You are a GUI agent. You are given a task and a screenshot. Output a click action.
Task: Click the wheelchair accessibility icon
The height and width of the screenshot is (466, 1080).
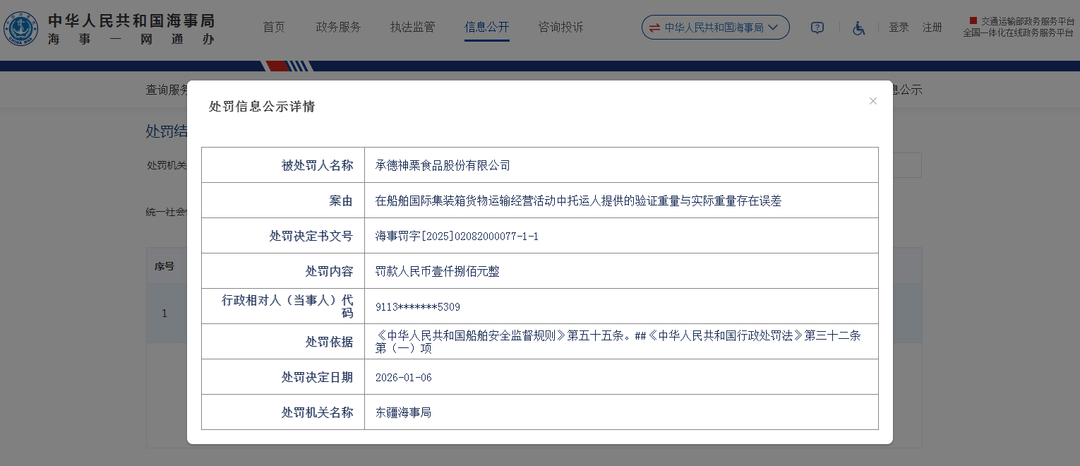[x=858, y=28]
